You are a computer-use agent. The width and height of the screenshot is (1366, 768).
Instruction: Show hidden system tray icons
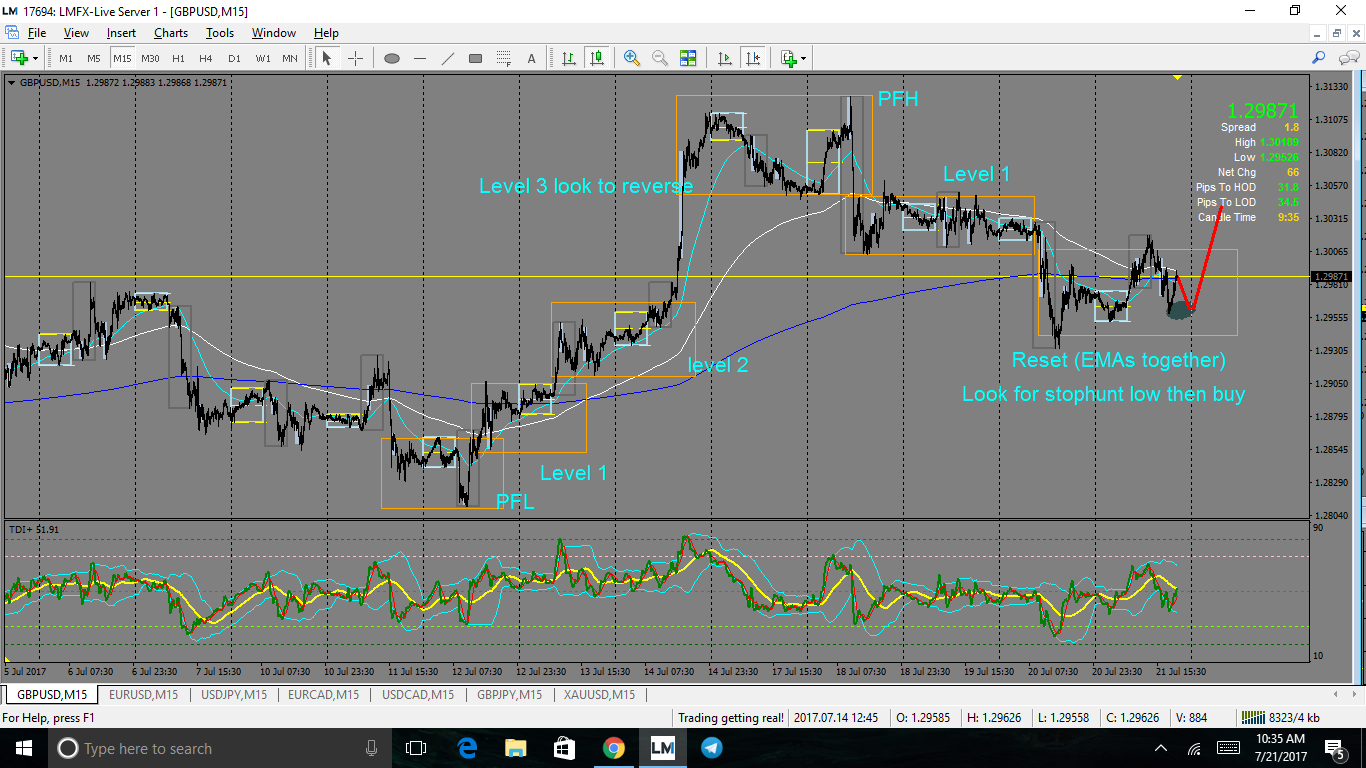pos(1161,748)
